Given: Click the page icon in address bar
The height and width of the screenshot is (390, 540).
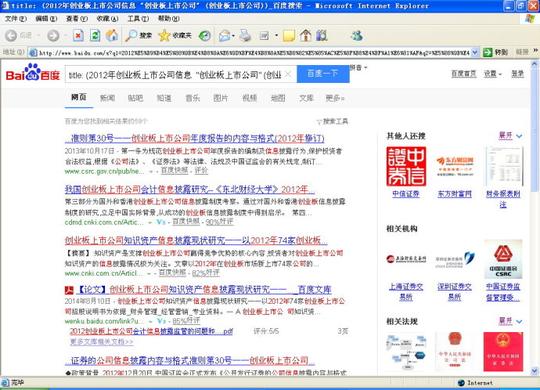Looking at the screenshot, I should pyautogui.click(x=33, y=52).
